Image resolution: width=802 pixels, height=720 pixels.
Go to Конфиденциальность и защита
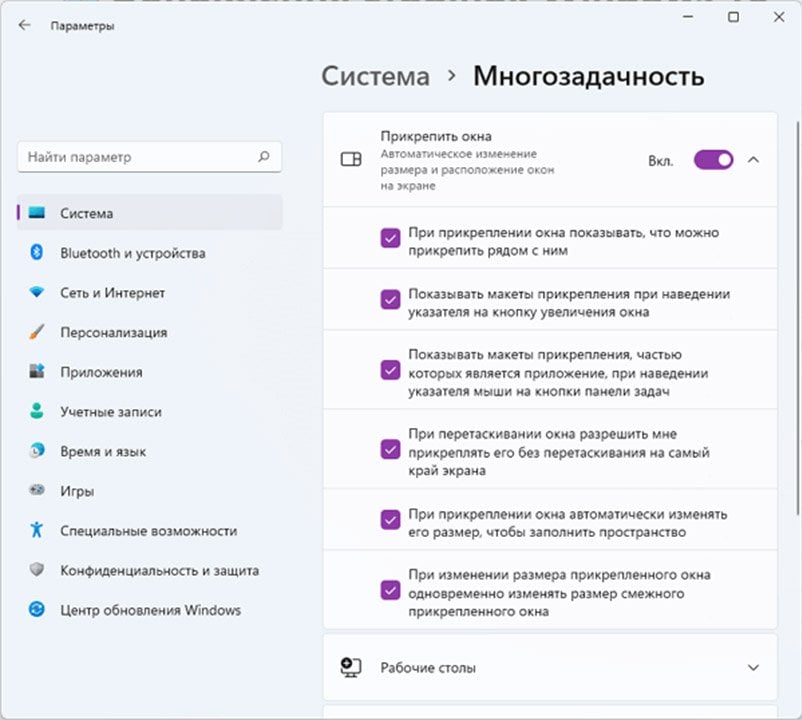coord(150,570)
